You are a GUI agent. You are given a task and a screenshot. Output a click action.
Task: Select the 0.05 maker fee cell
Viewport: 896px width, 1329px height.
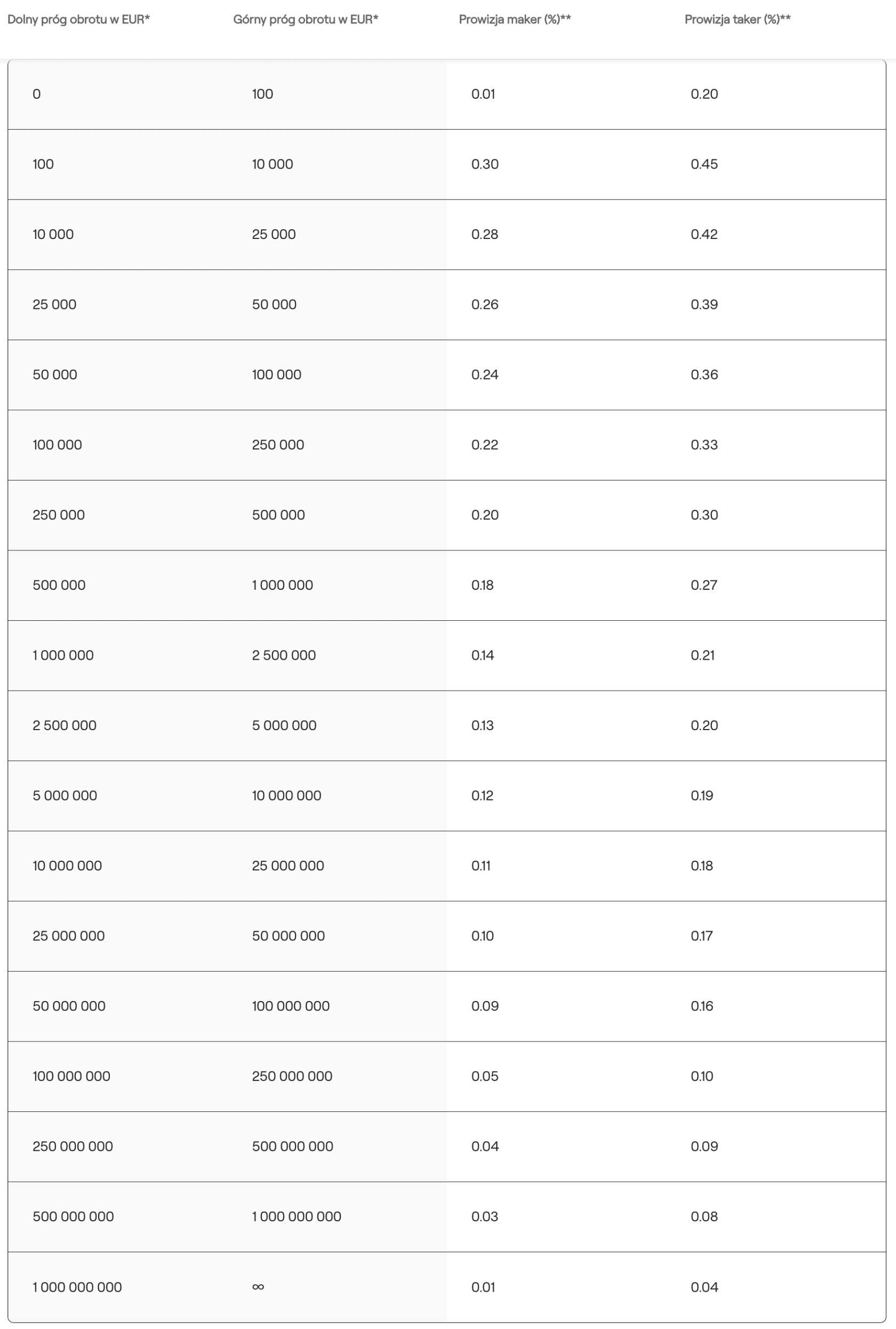click(x=485, y=1076)
